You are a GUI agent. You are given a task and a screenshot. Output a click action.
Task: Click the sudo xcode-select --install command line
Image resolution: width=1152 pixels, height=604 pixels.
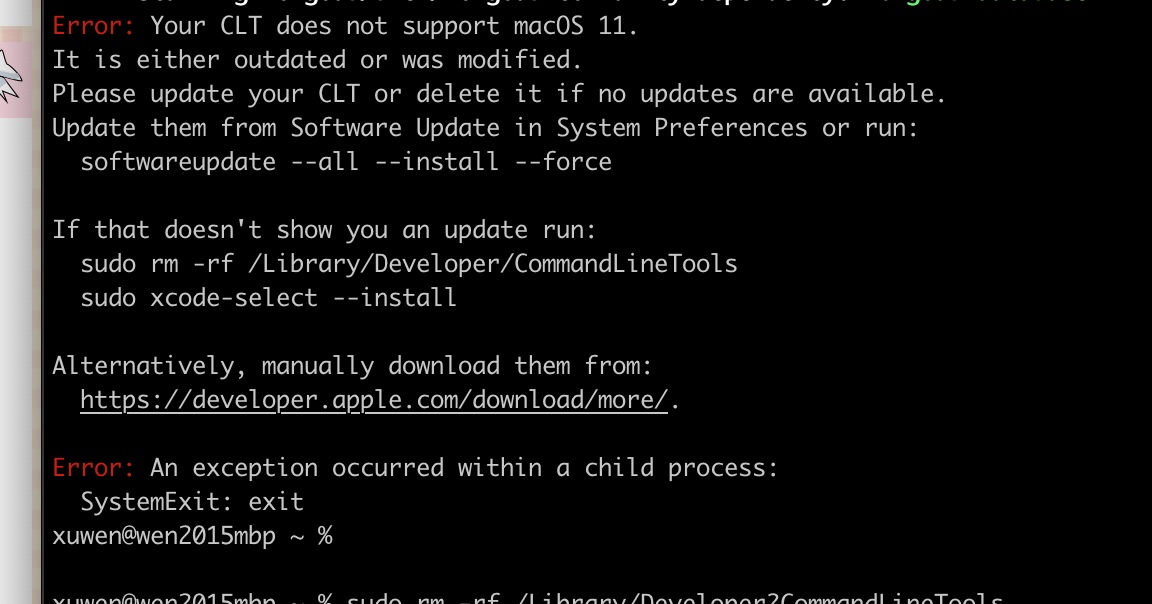click(268, 298)
